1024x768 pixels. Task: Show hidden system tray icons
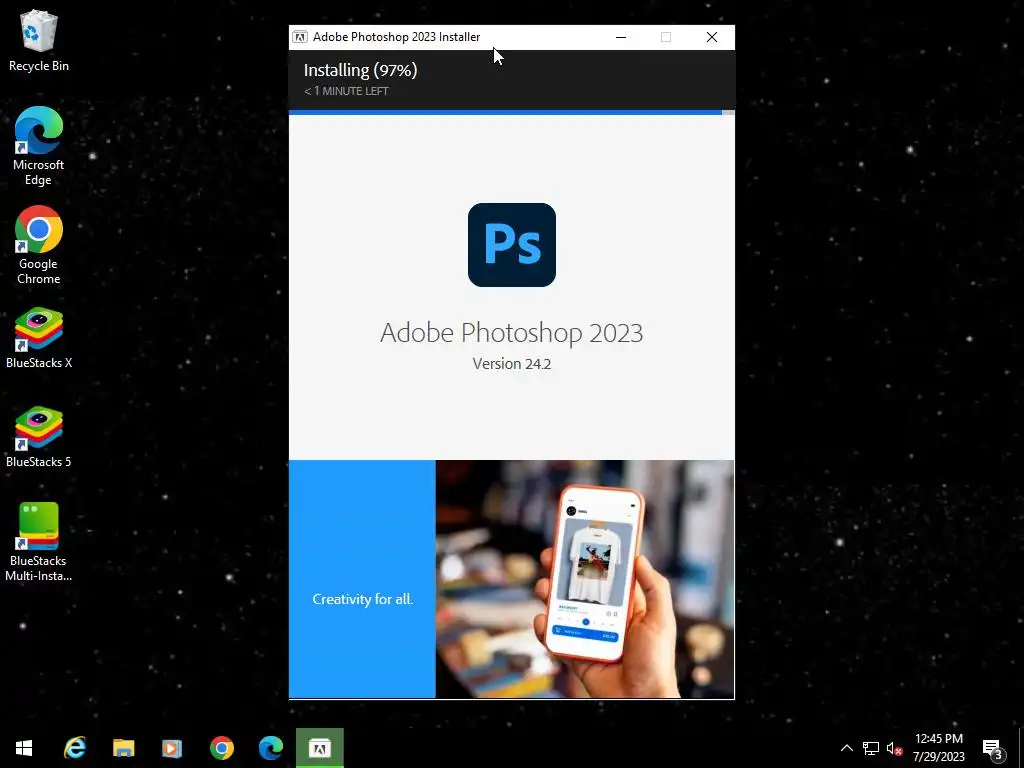point(846,748)
